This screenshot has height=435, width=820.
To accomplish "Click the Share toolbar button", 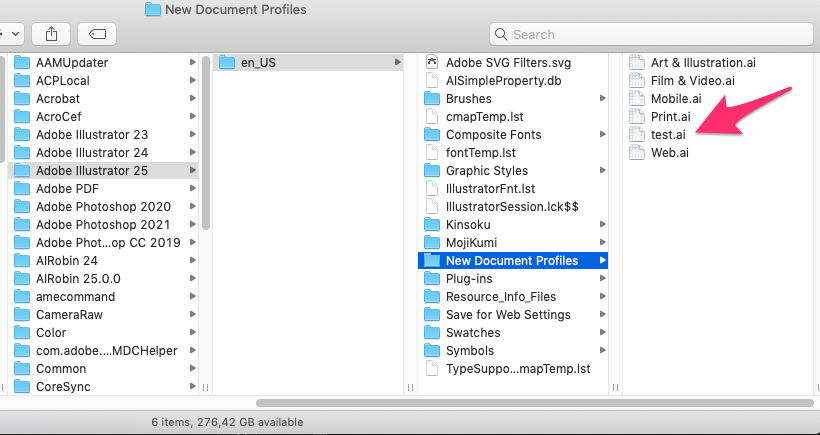I will click(x=51, y=34).
